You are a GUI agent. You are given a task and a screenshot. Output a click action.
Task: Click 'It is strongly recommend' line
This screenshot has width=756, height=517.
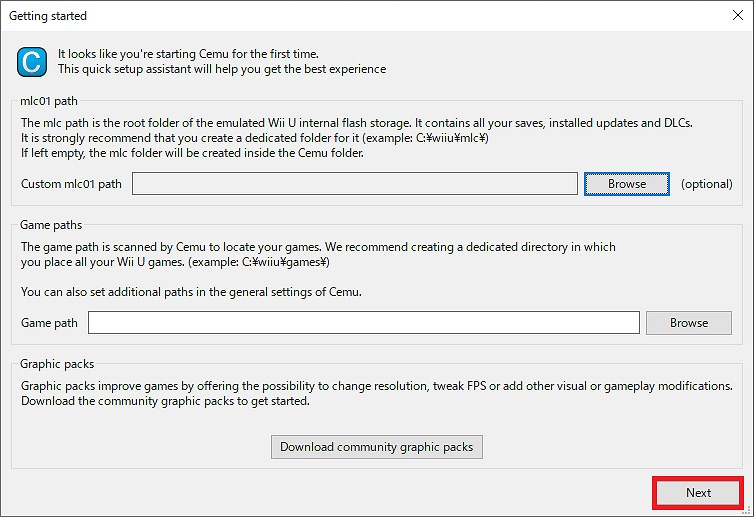pos(255,138)
